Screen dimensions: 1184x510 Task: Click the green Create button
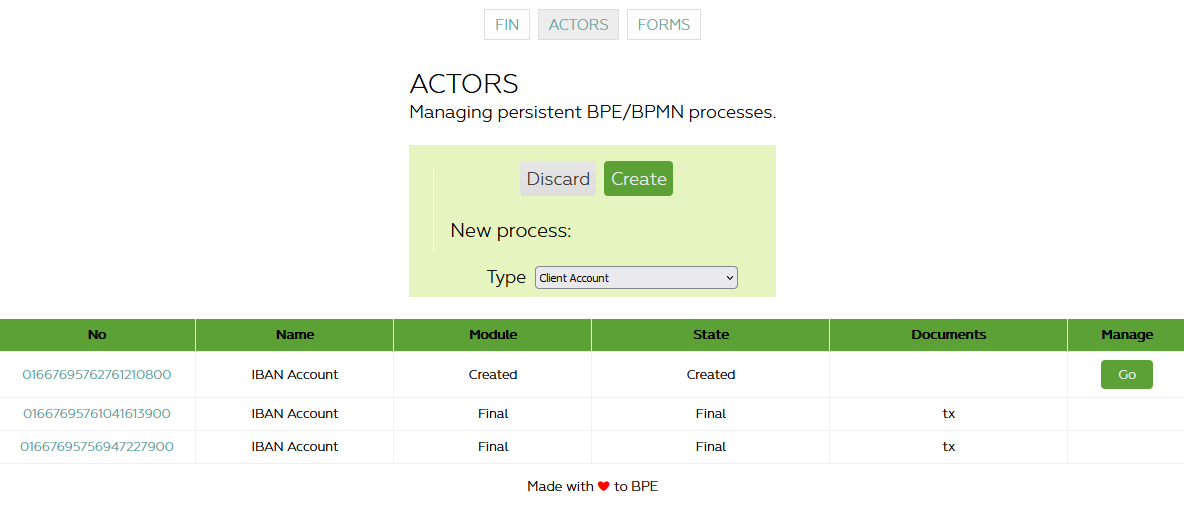point(638,179)
